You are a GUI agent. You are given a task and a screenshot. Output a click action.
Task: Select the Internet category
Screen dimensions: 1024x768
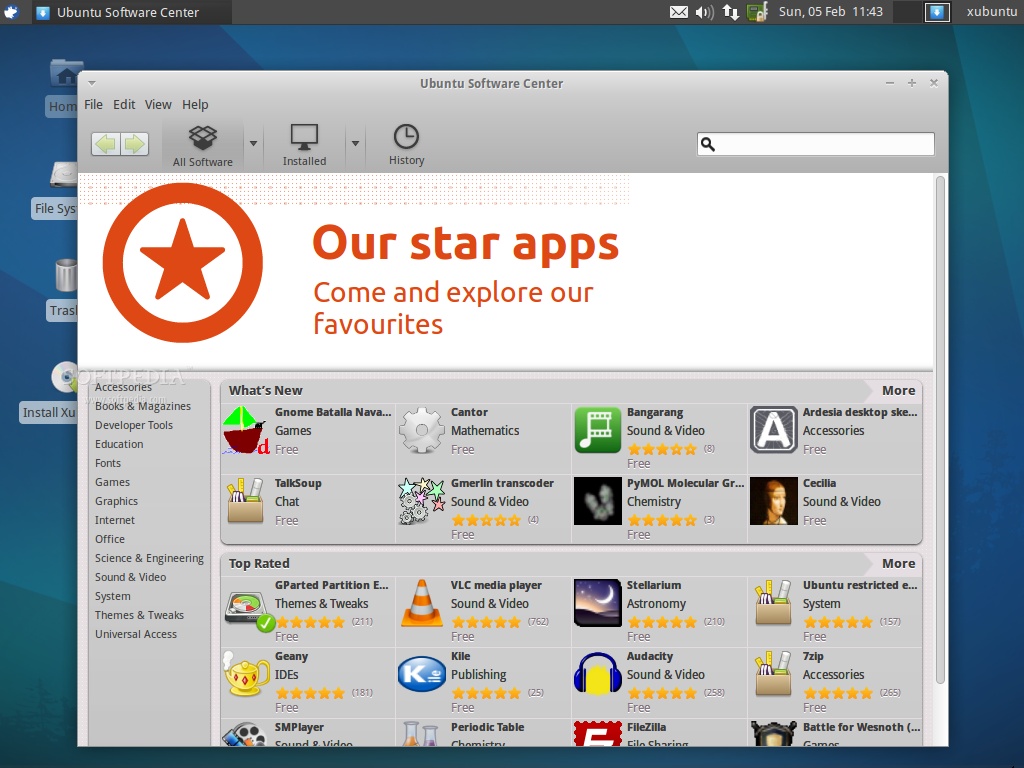pos(115,520)
